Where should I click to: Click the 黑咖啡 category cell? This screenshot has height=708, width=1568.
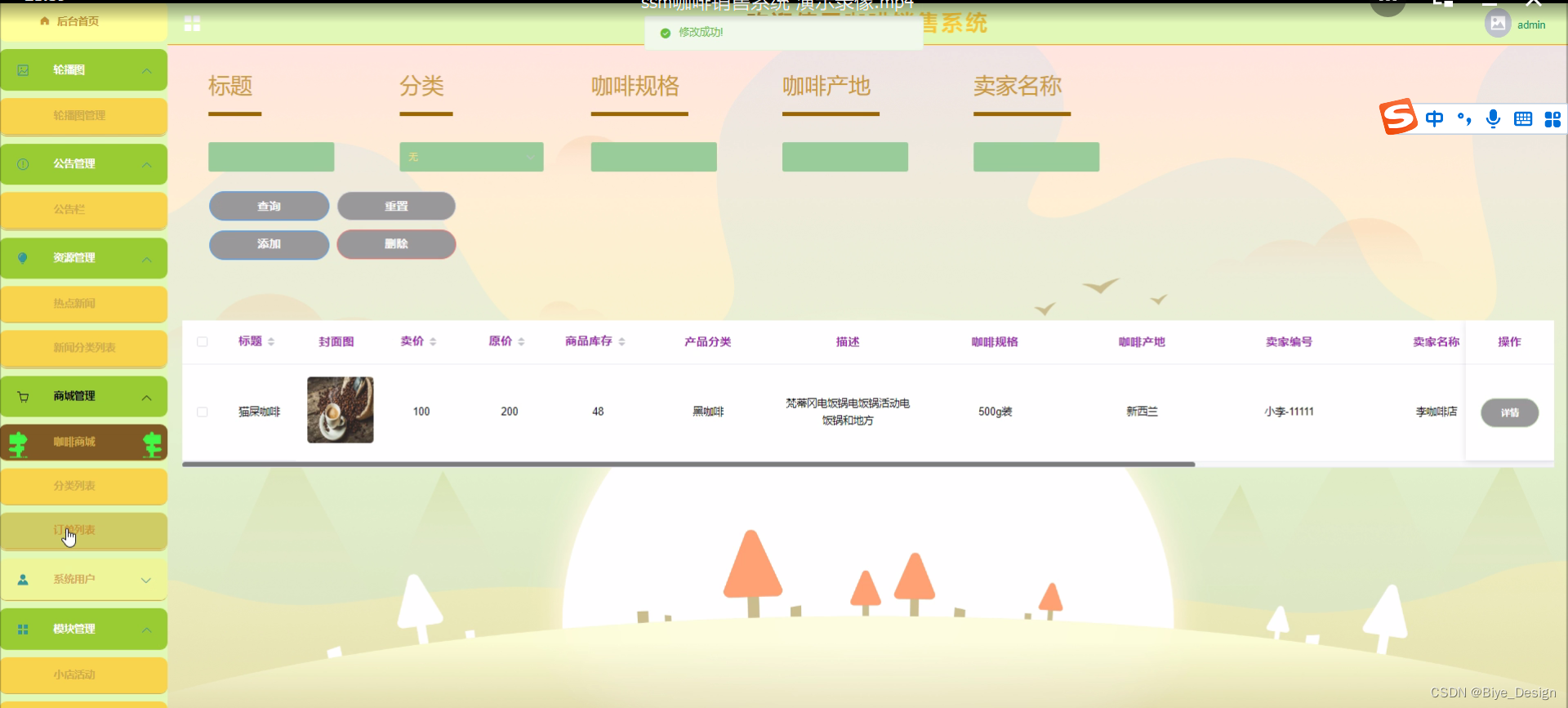pos(708,412)
